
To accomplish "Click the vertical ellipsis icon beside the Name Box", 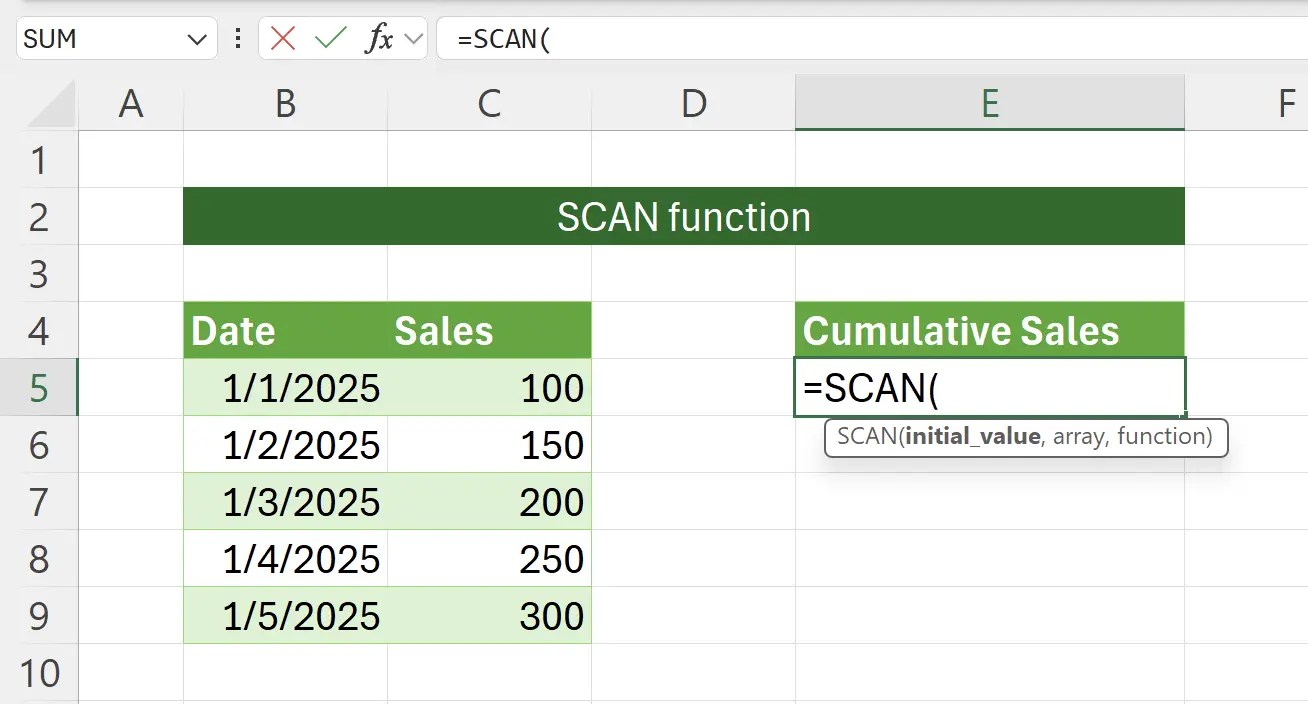I will click(x=237, y=39).
